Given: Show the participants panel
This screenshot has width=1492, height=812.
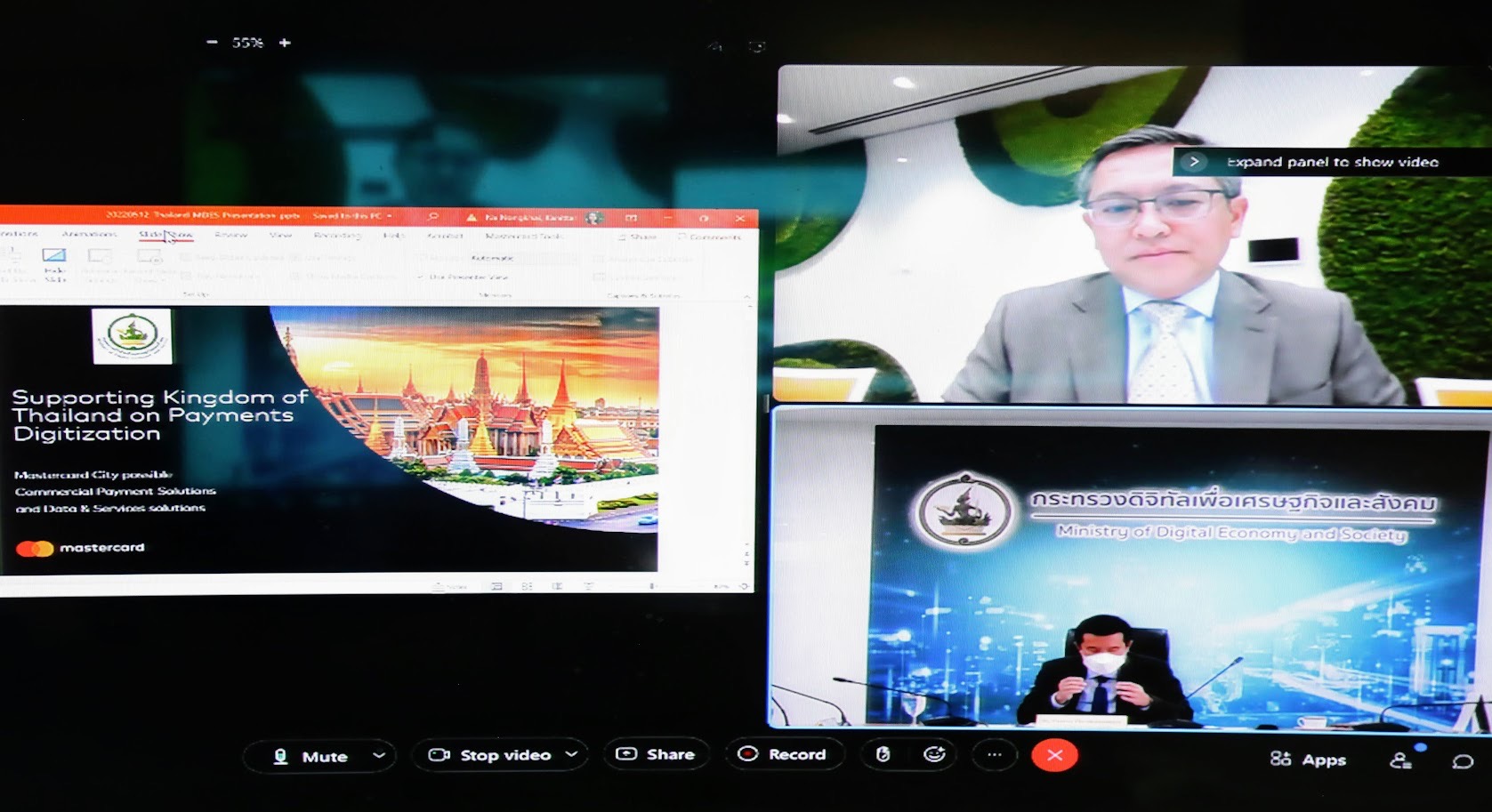Looking at the screenshot, I should pos(1401,760).
